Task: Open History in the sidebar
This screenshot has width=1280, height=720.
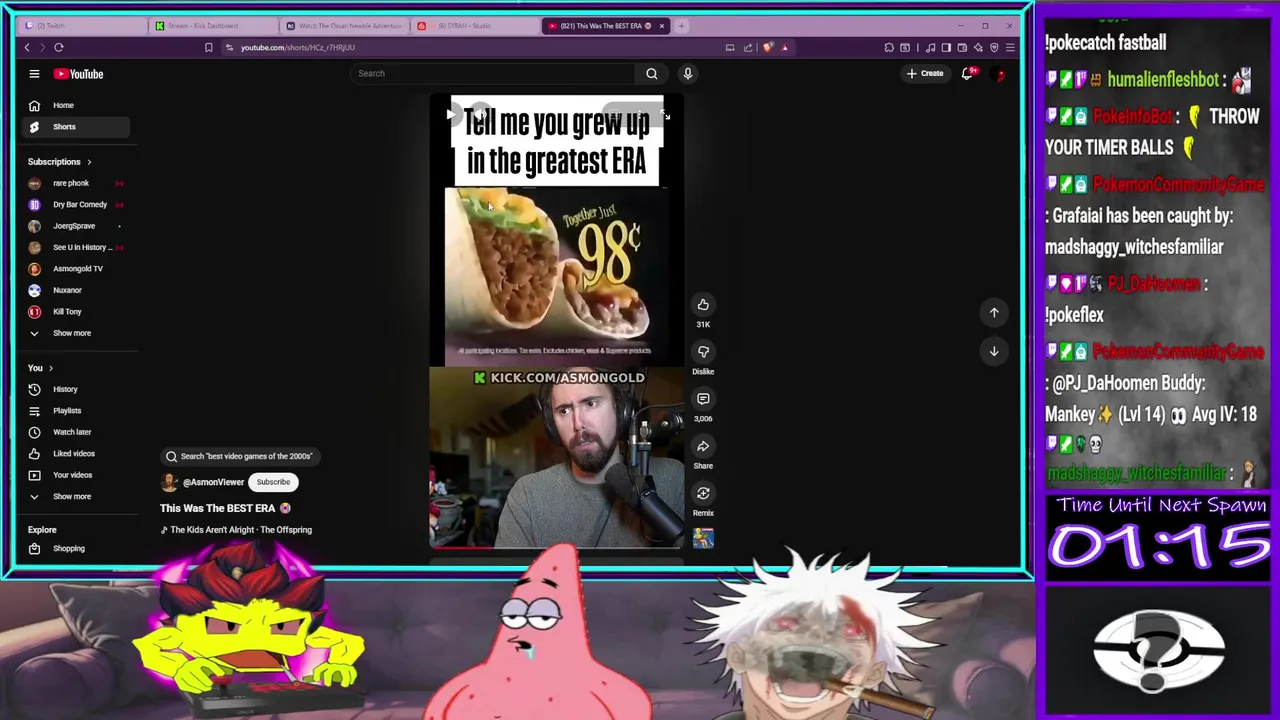Action: tap(75, 389)
